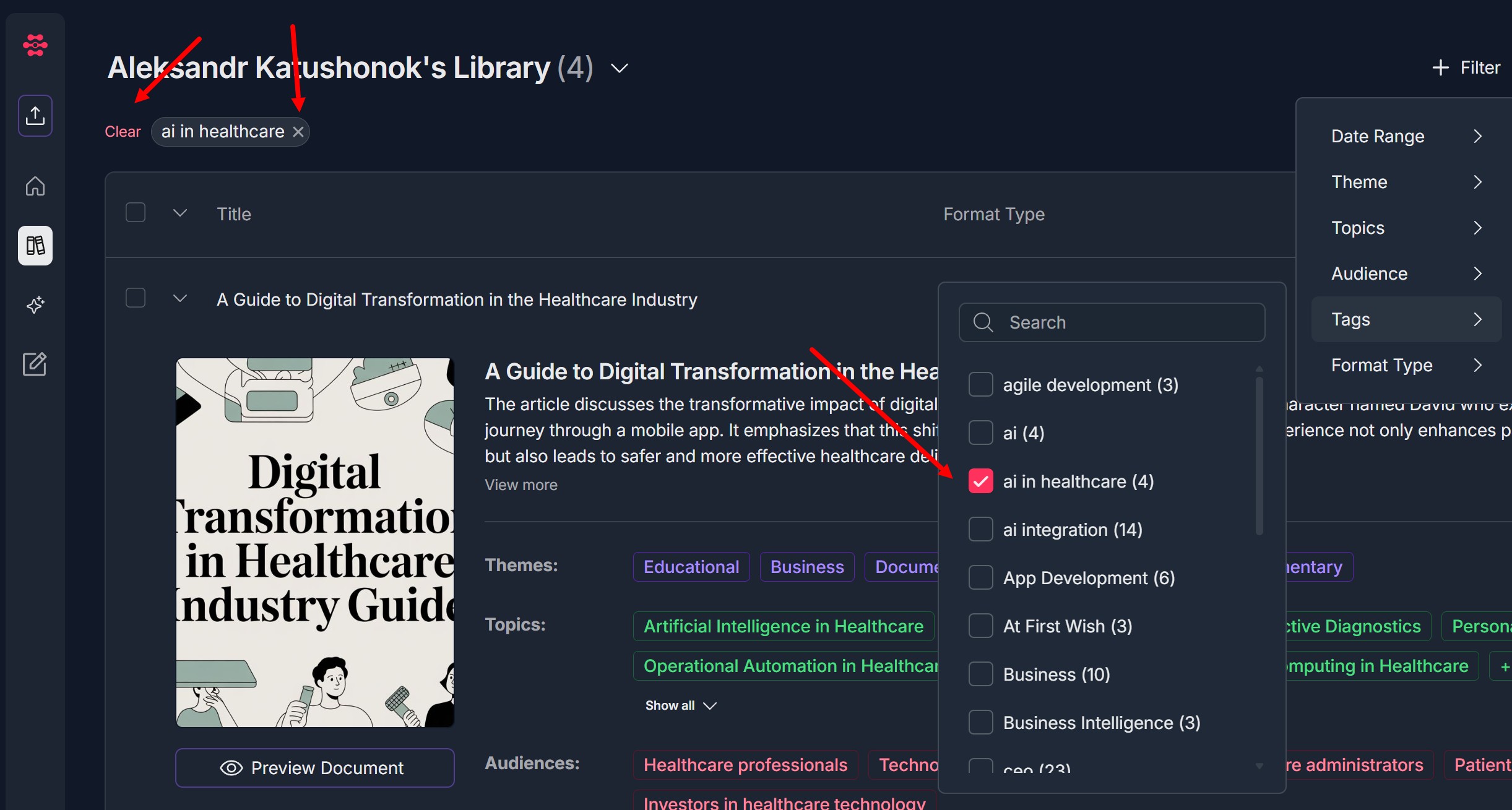The height and width of the screenshot is (810, 1512).
Task: Open the AI sparkles icon
Action: (35, 304)
